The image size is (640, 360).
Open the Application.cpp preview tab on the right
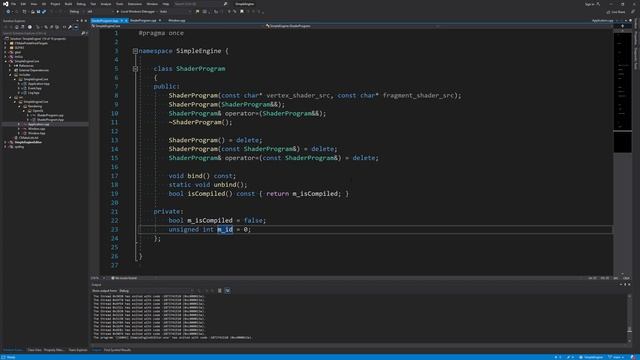pyautogui.click(x=602, y=20)
